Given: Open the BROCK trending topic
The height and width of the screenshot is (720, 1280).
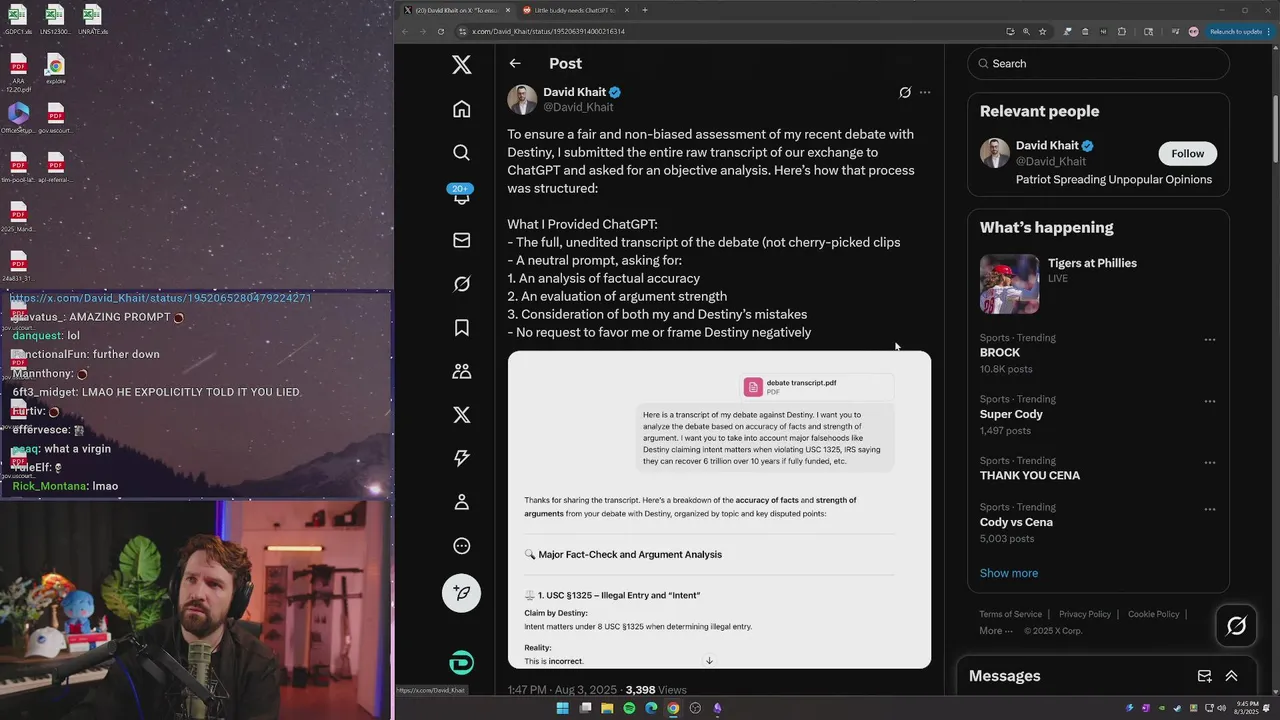Looking at the screenshot, I should [1000, 353].
